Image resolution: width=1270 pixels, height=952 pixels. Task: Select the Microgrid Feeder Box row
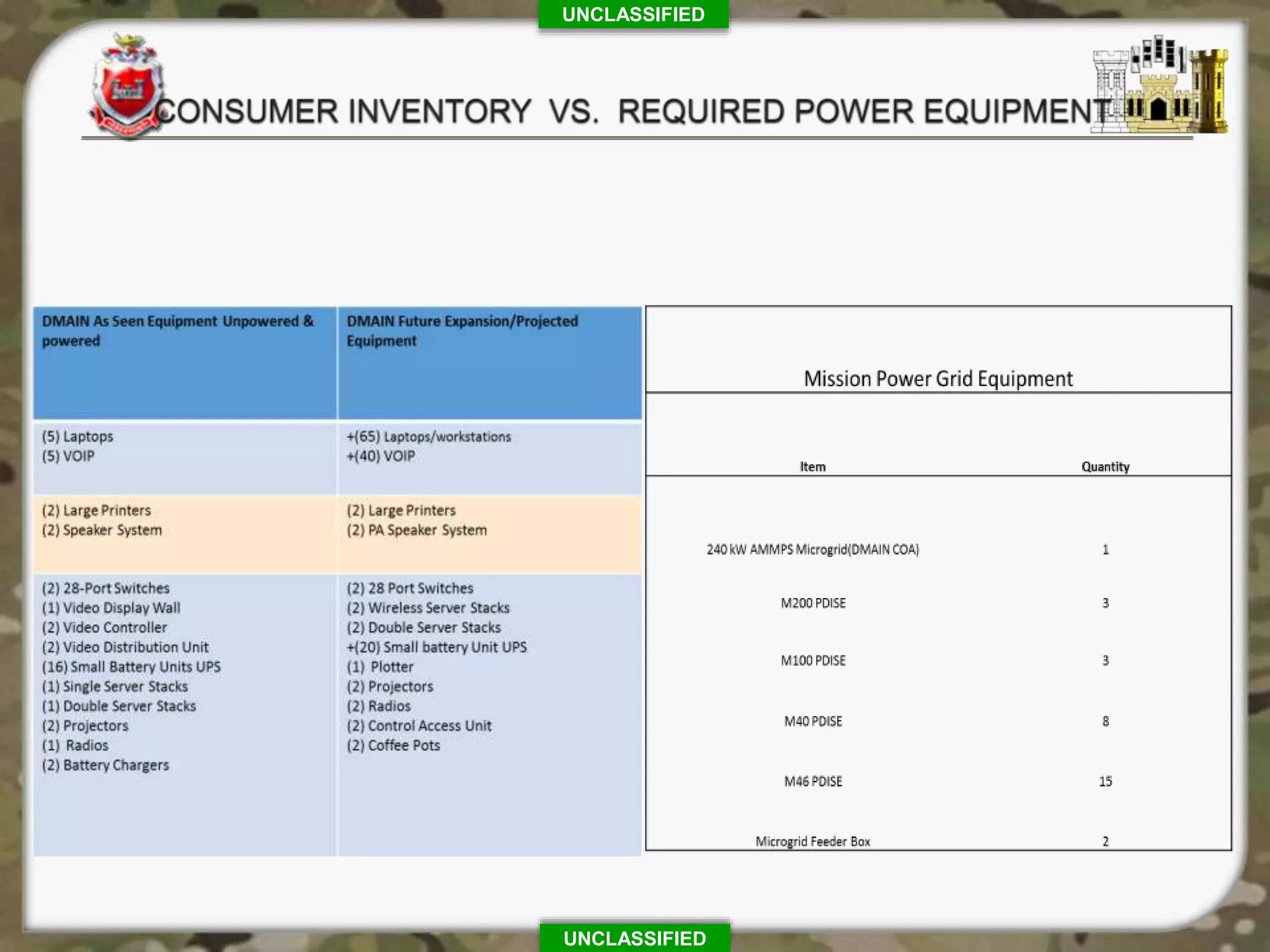(x=812, y=841)
